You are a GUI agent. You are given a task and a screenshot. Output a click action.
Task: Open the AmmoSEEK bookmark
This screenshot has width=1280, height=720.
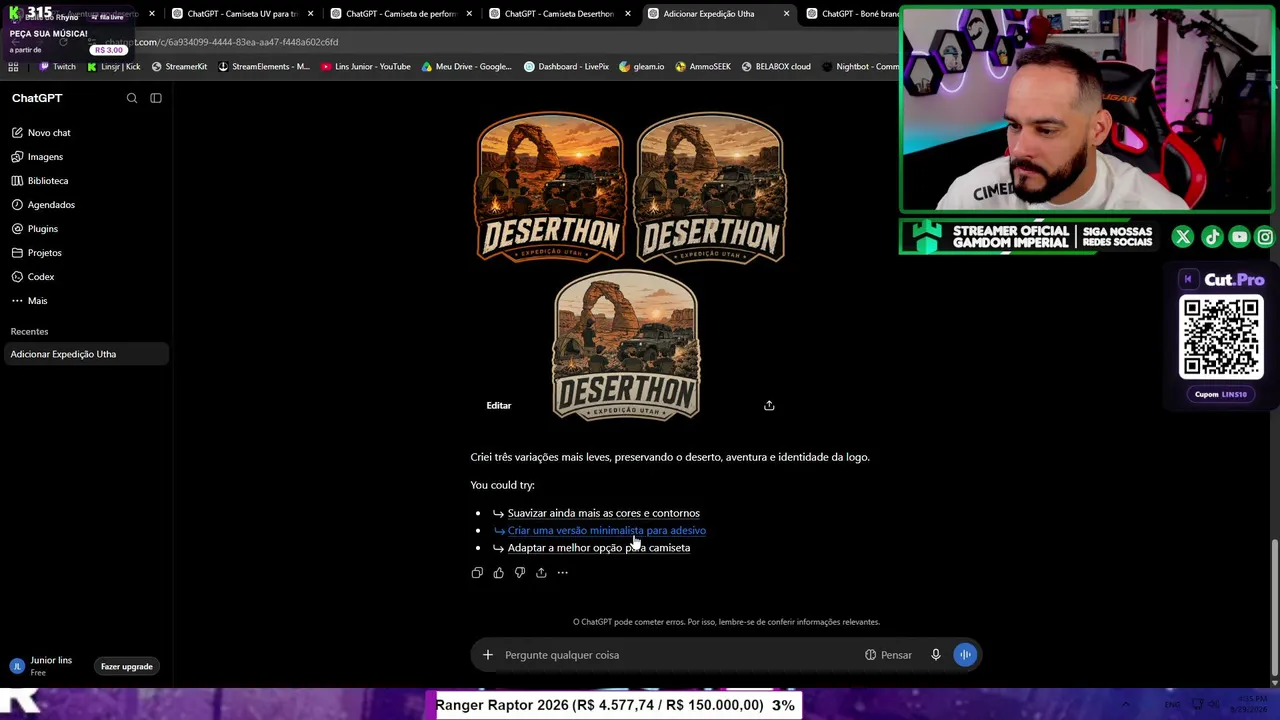point(703,67)
